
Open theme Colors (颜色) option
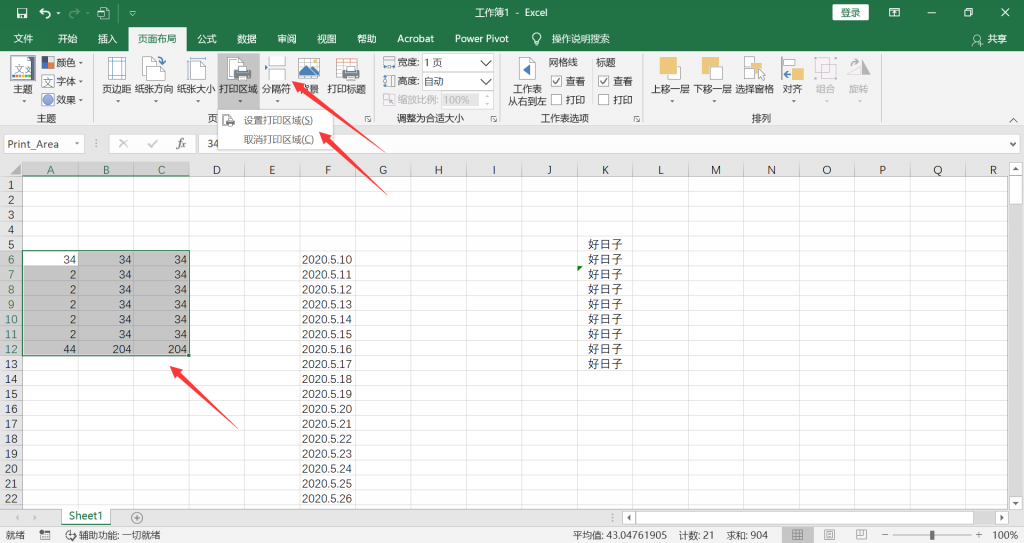click(63, 63)
